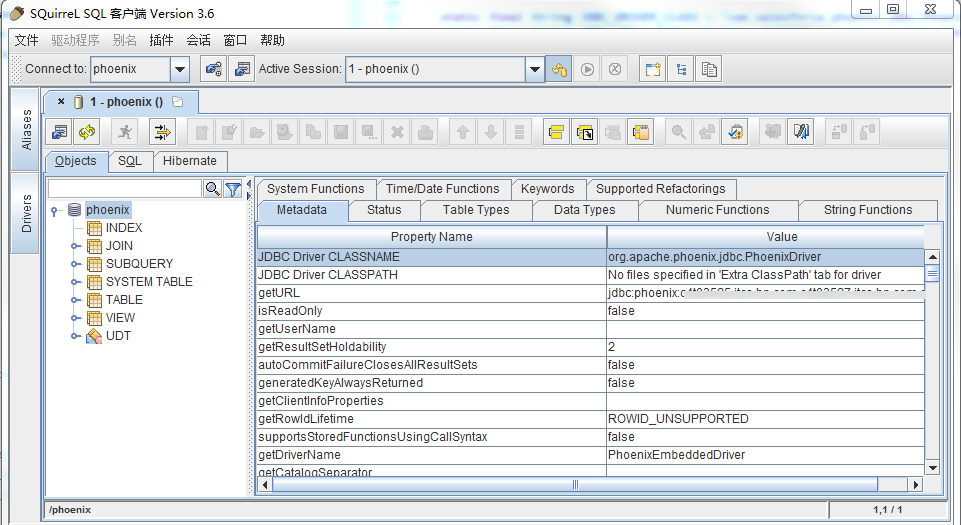Open the Data Types tab
The width and height of the screenshot is (961, 525).
coord(585,210)
